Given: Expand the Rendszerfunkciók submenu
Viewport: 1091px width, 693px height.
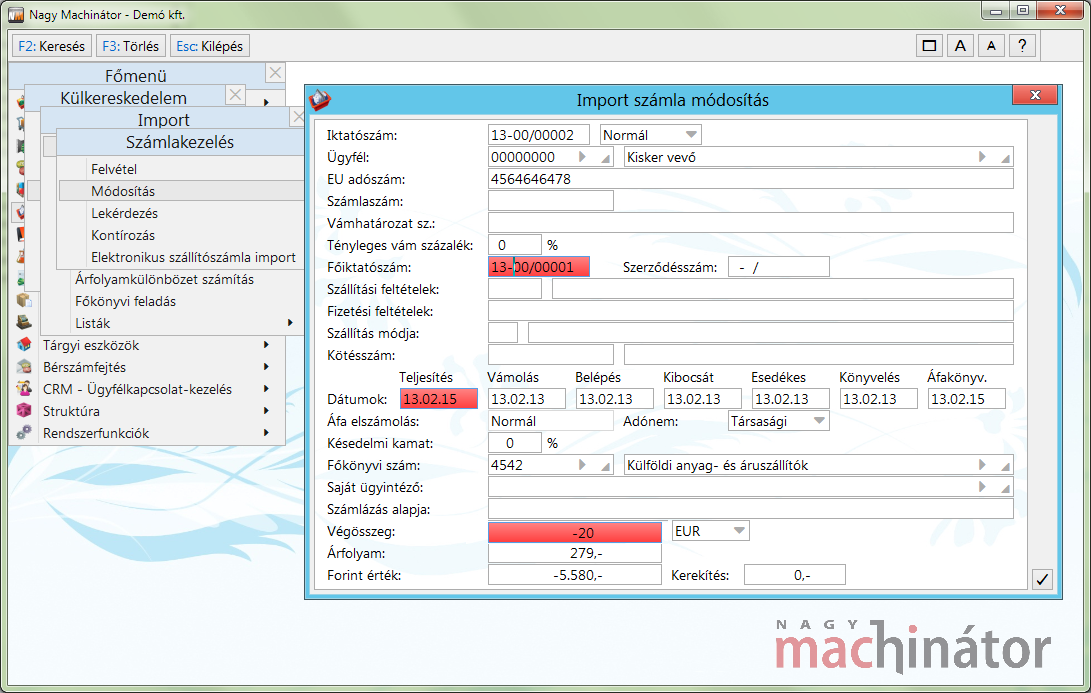Looking at the screenshot, I should point(266,433).
